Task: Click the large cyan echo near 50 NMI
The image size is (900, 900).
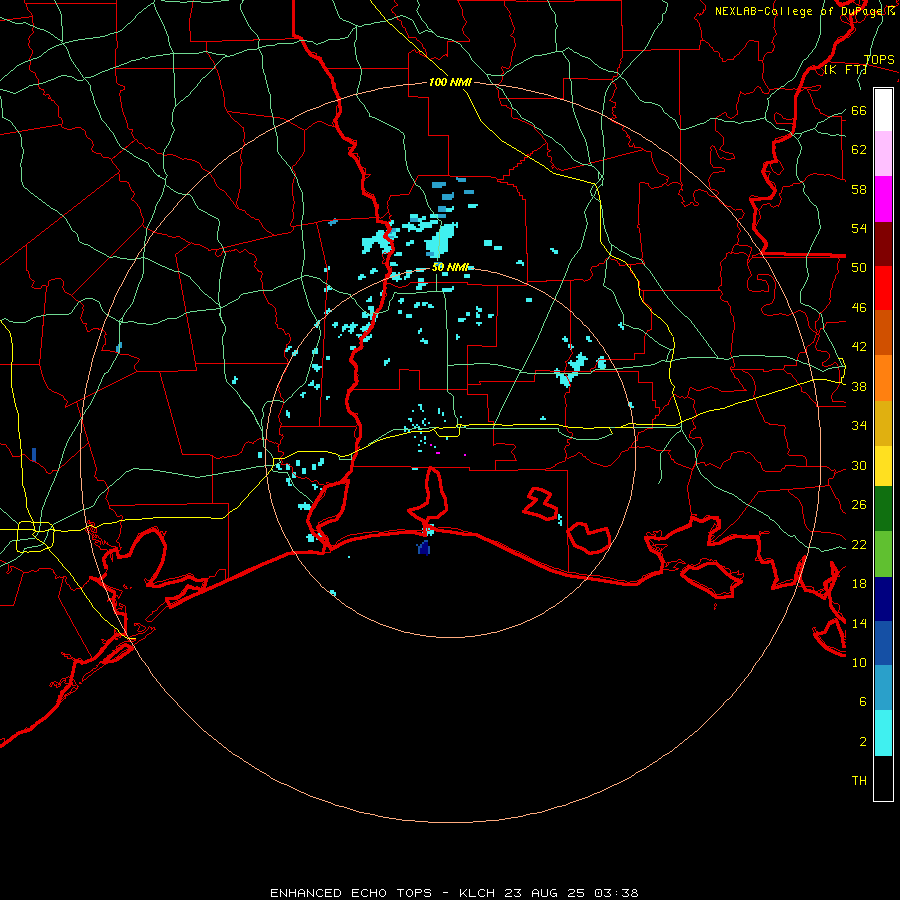Action: click(441, 240)
